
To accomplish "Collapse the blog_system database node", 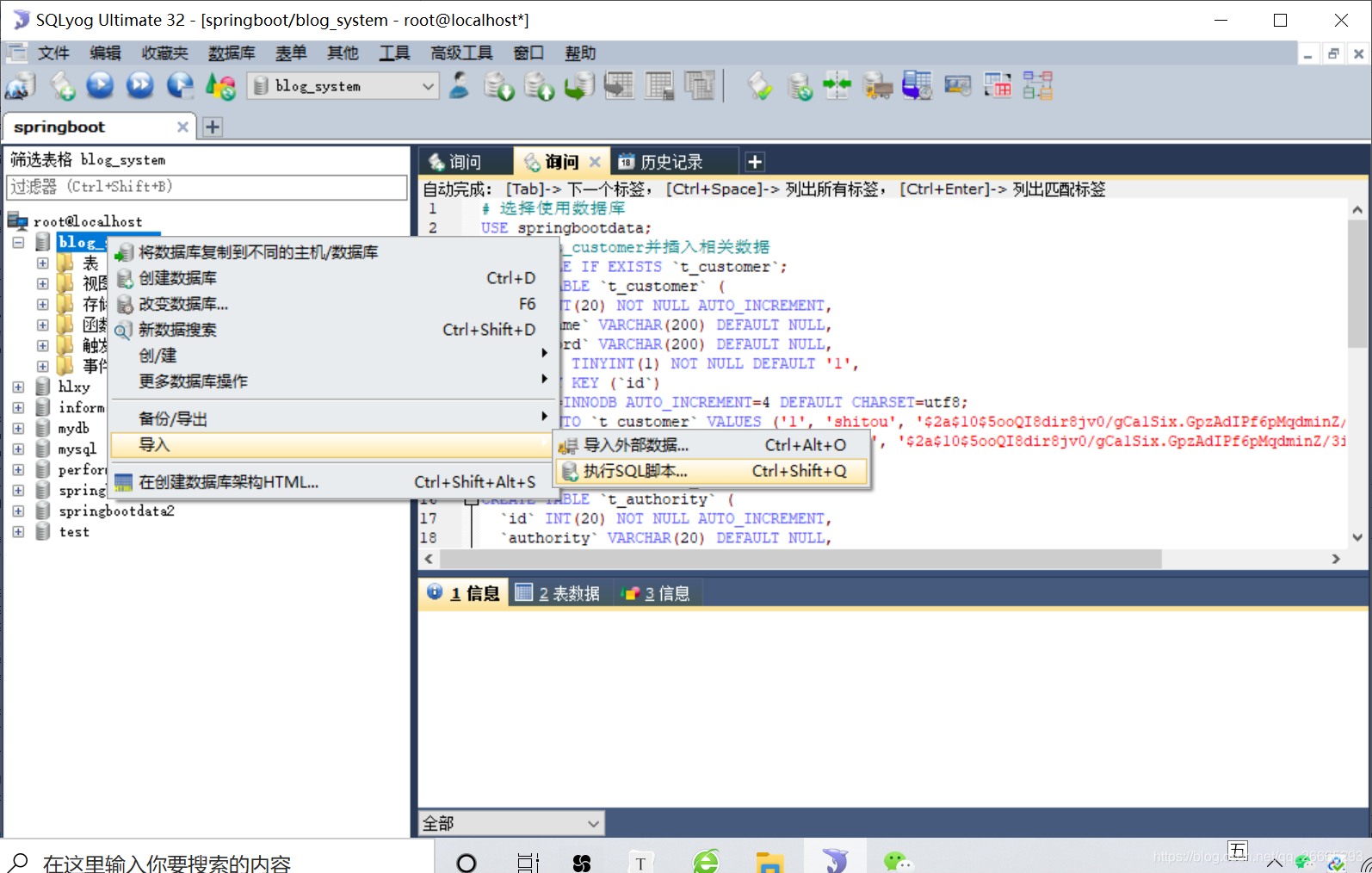I will click(x=18, y=243).
